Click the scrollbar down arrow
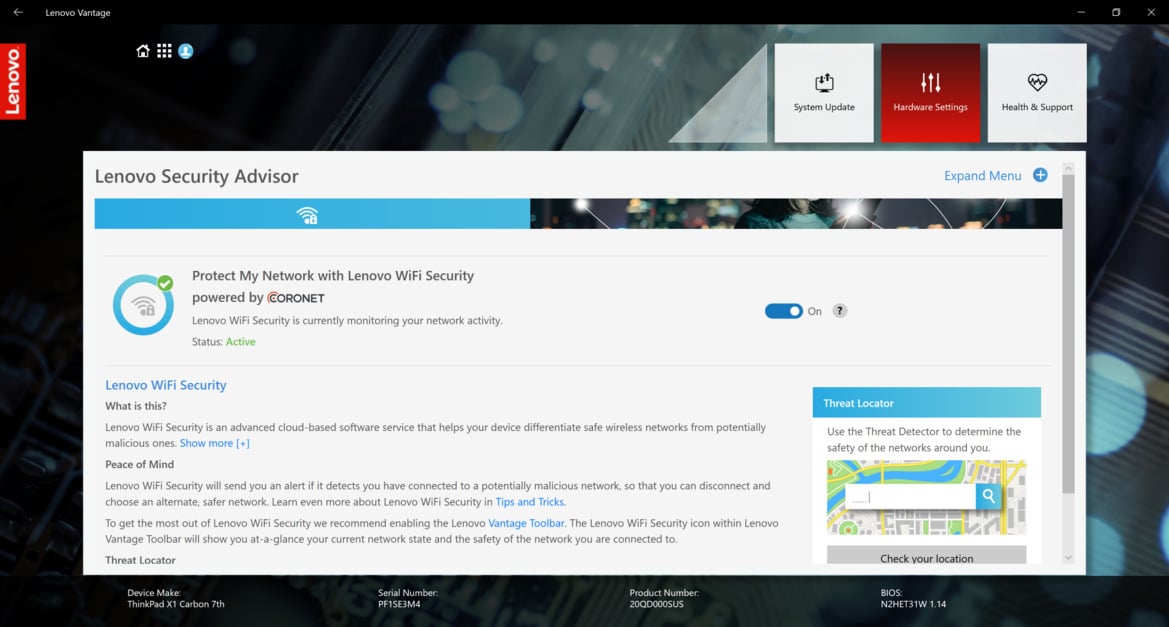This screenshot has width=1169, height=627. [x=1068, y=558]
